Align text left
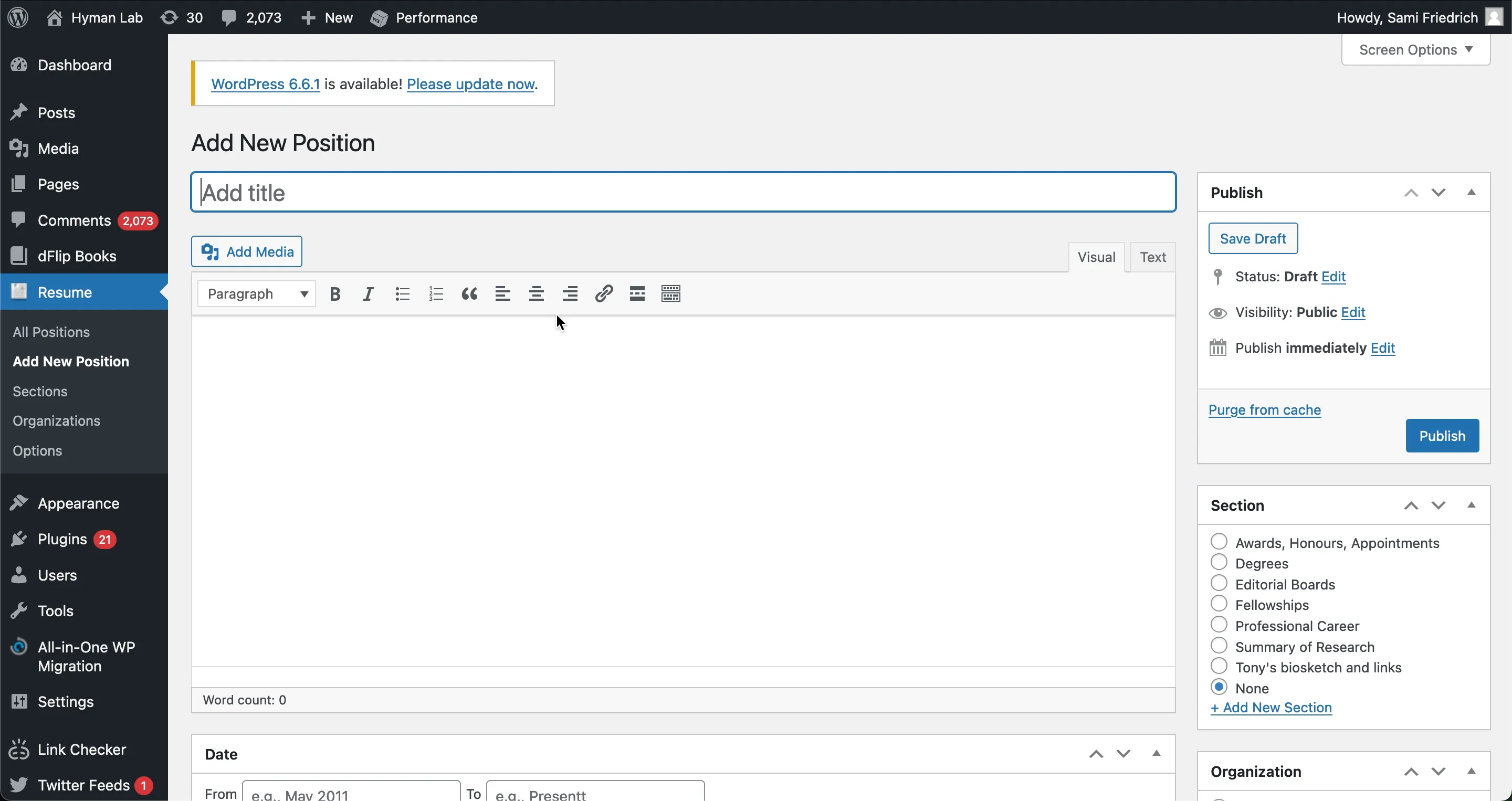1512x801 pixels. (502, 294)
